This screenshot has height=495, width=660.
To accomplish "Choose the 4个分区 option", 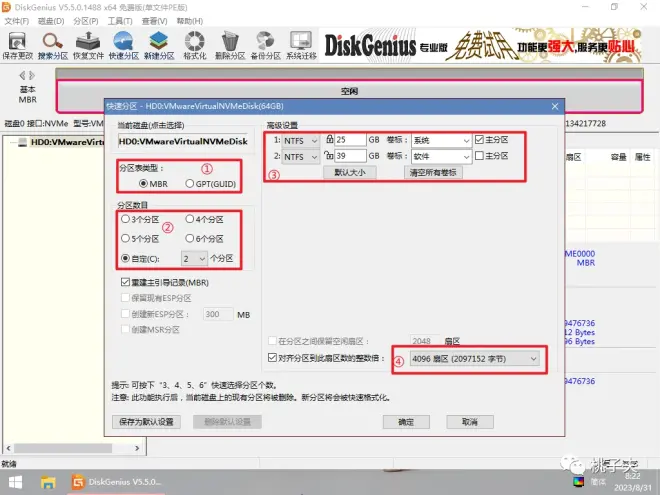I will pos(205,219).
